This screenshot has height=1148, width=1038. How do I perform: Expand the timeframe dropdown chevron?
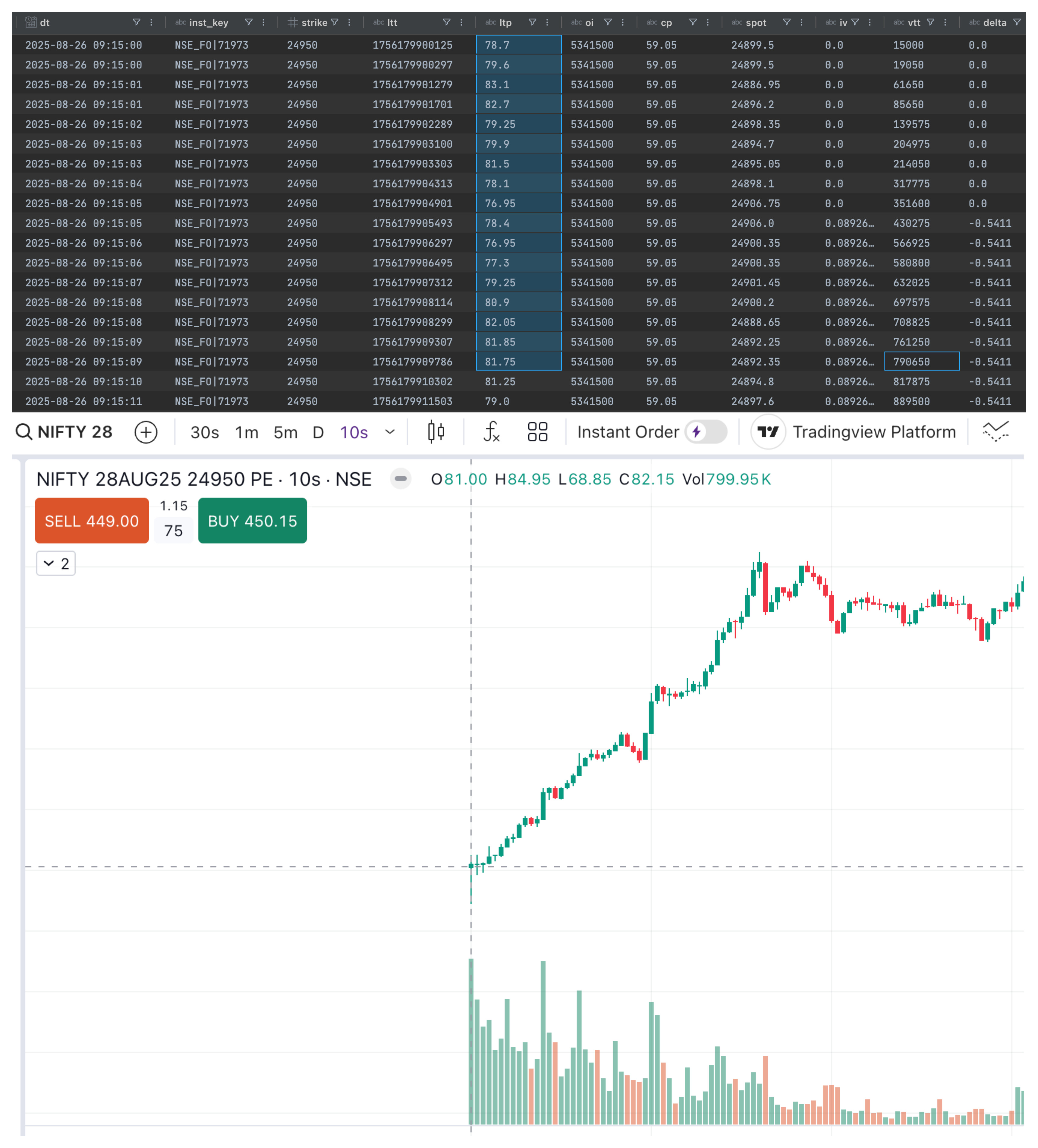pos(390,432)
